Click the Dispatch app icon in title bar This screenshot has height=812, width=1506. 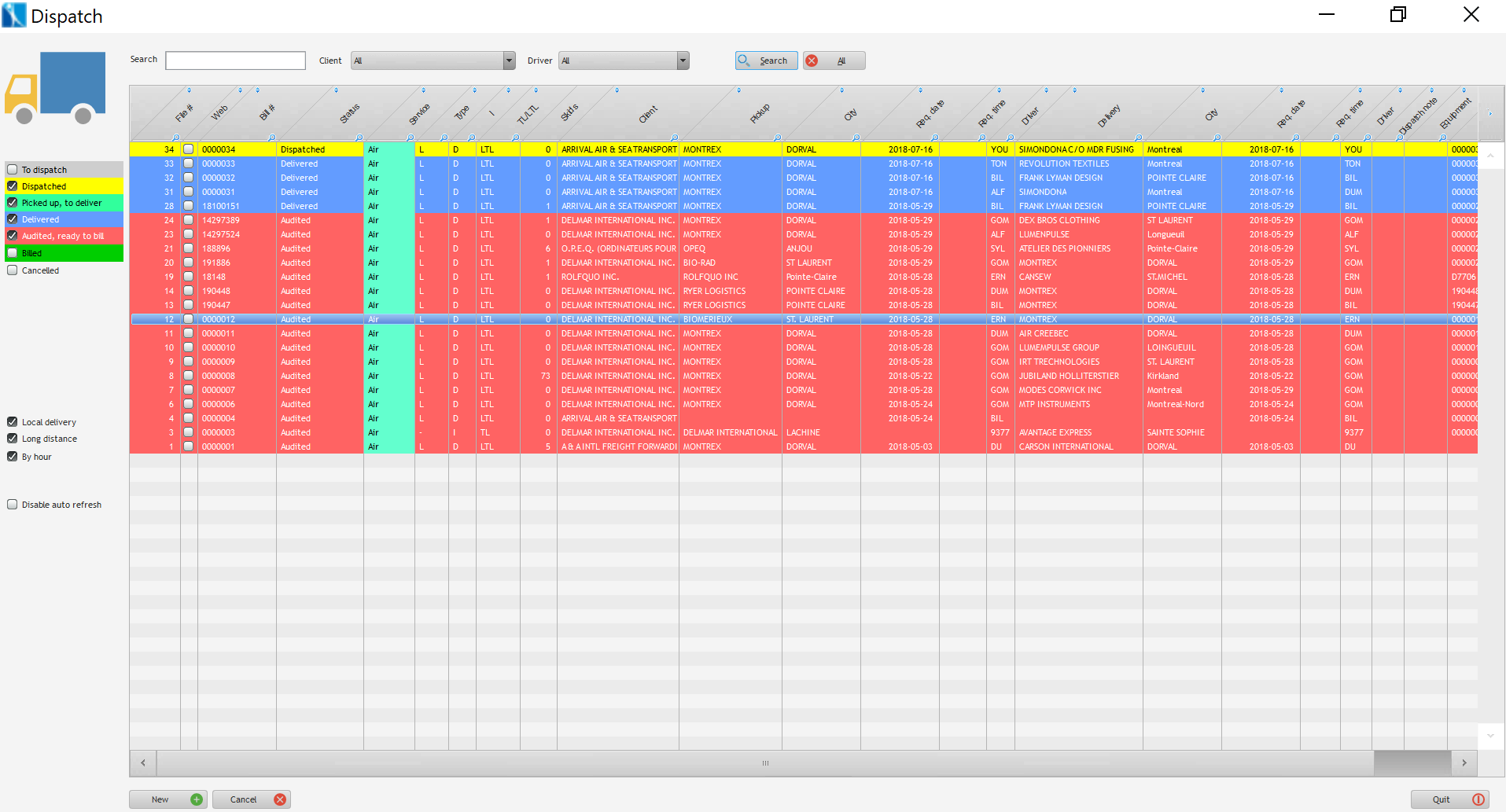coord(14,16)
